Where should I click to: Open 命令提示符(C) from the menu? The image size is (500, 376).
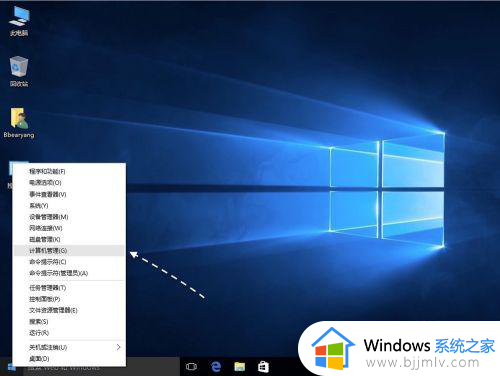coord(69,262)
